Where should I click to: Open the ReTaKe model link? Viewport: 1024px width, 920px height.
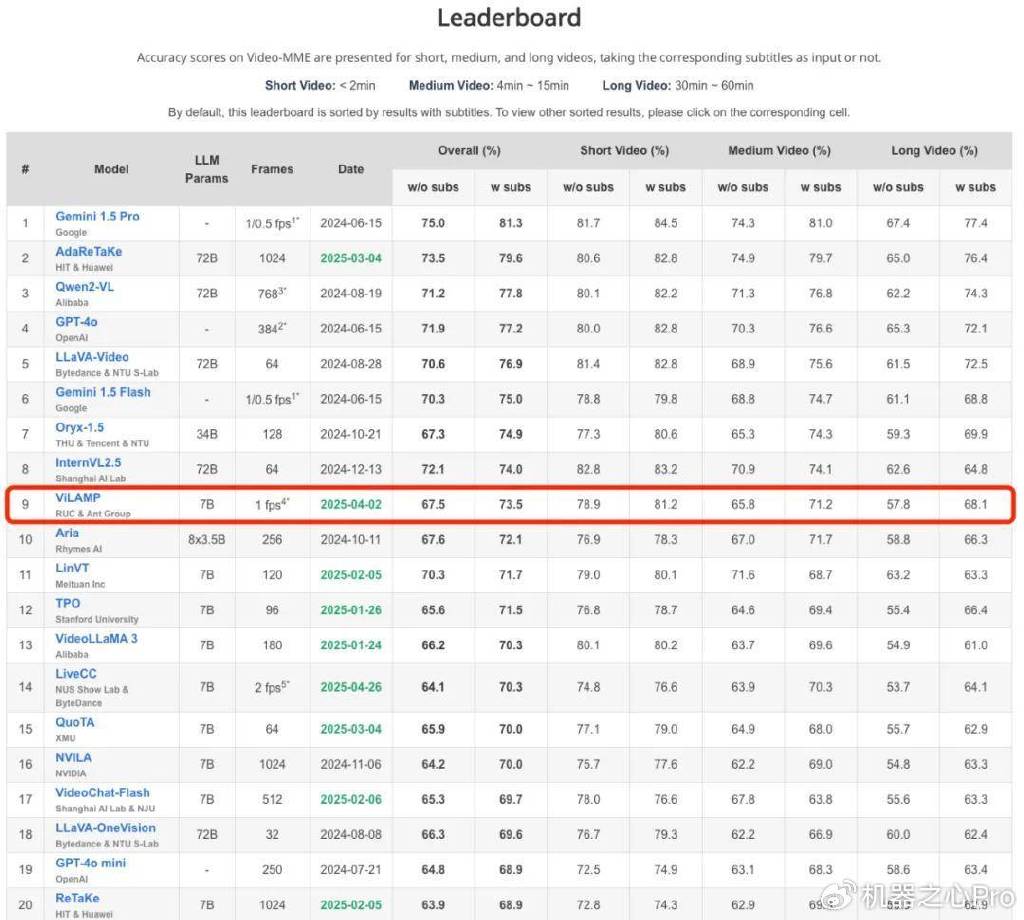[x=78, y=898]
